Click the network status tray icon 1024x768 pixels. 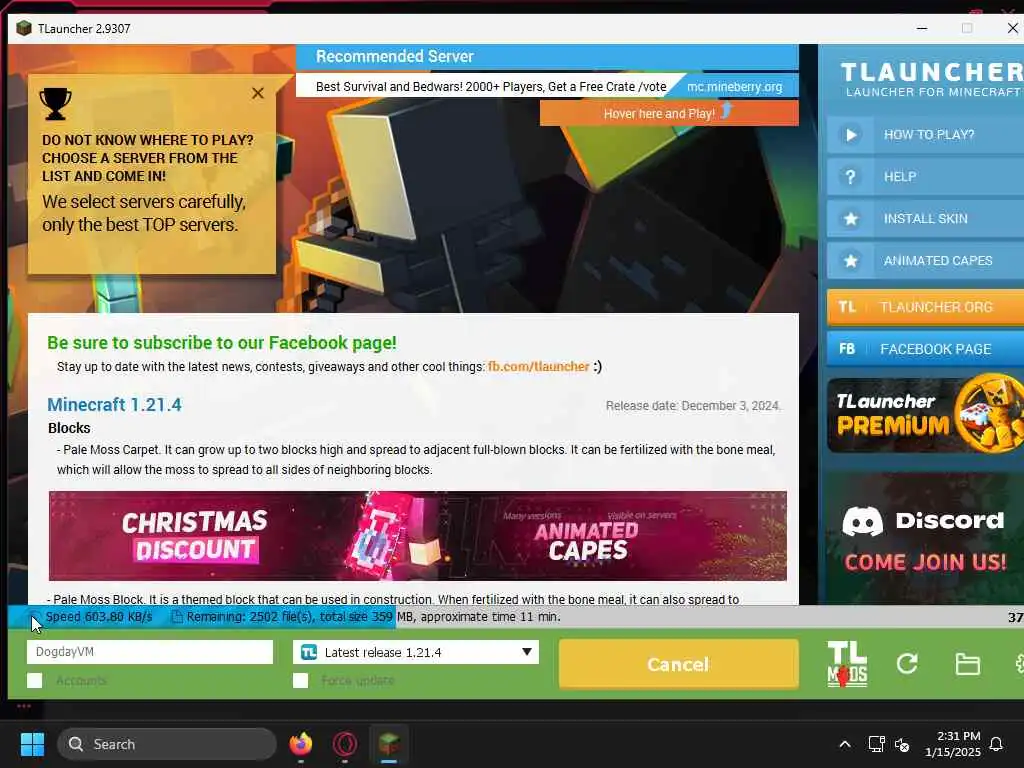(x=876, y=744)
